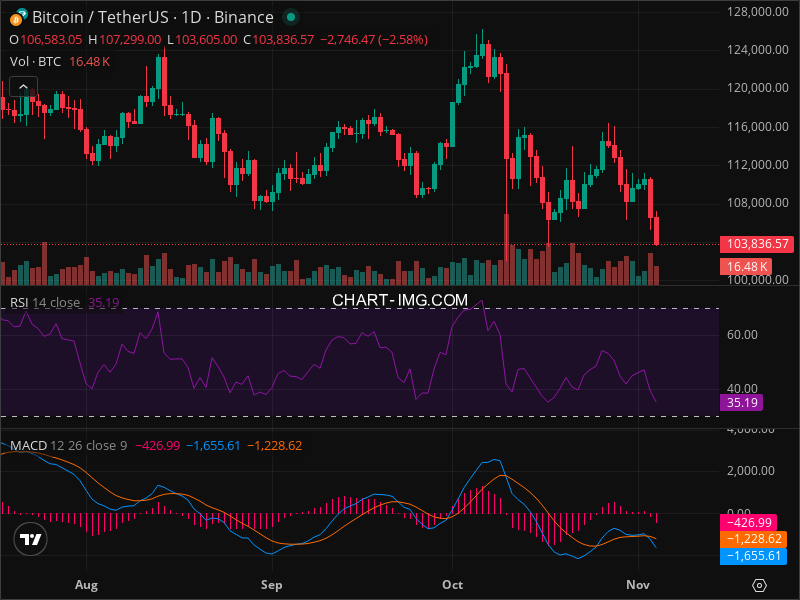800x600 pixels.
Task: Click the Aug label on time axis
Action: click(86, 584)
